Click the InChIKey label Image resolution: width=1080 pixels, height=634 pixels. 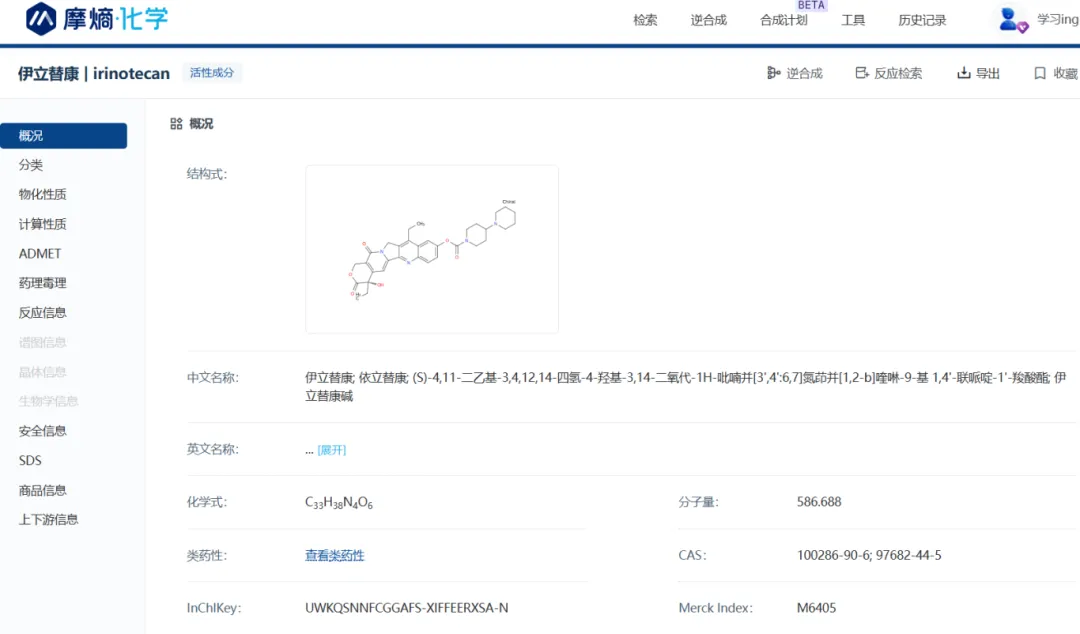pyautogui.click(x=214, y=608)
